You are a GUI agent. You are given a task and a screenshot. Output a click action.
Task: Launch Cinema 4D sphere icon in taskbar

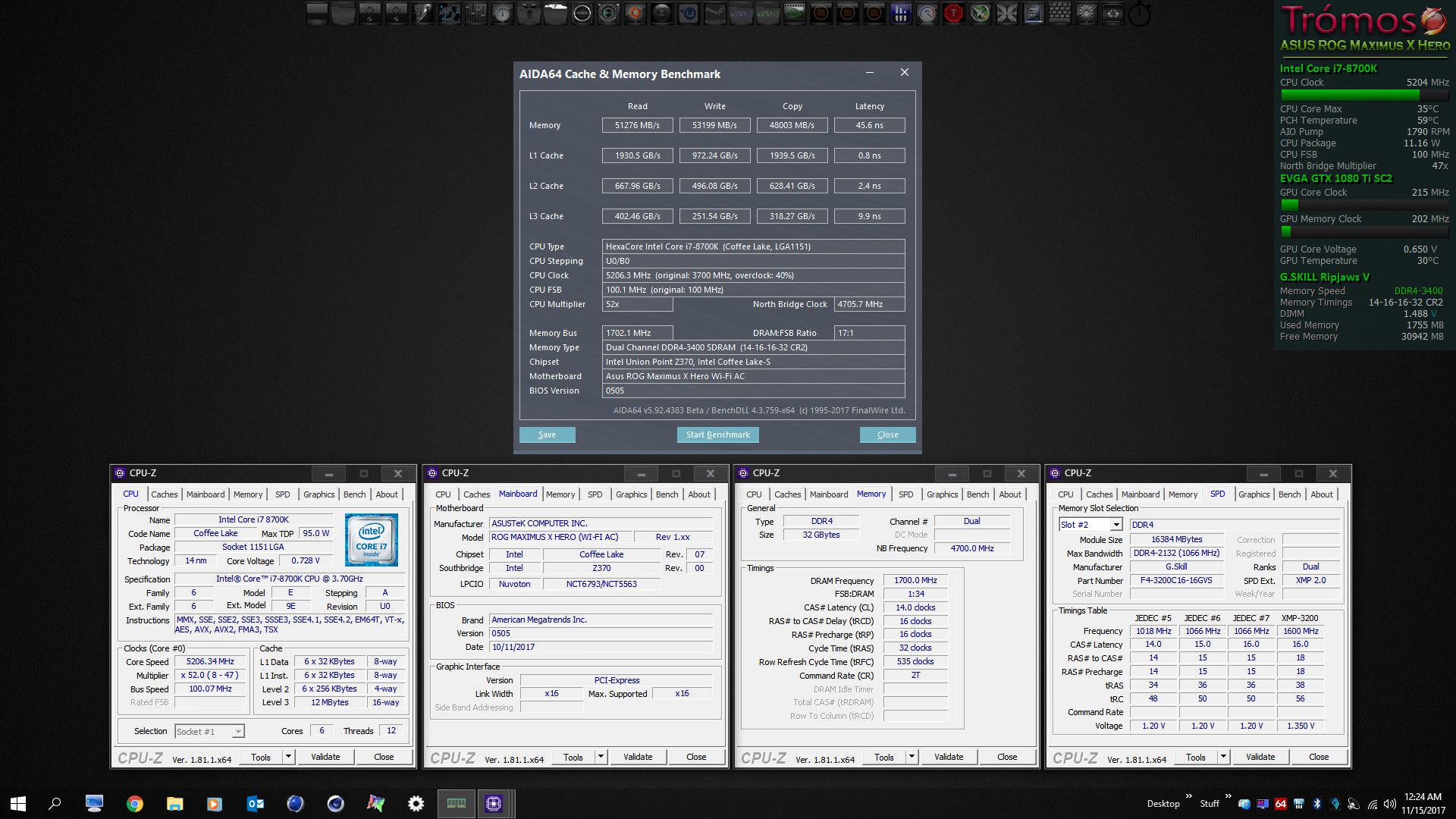pos(335,804)
